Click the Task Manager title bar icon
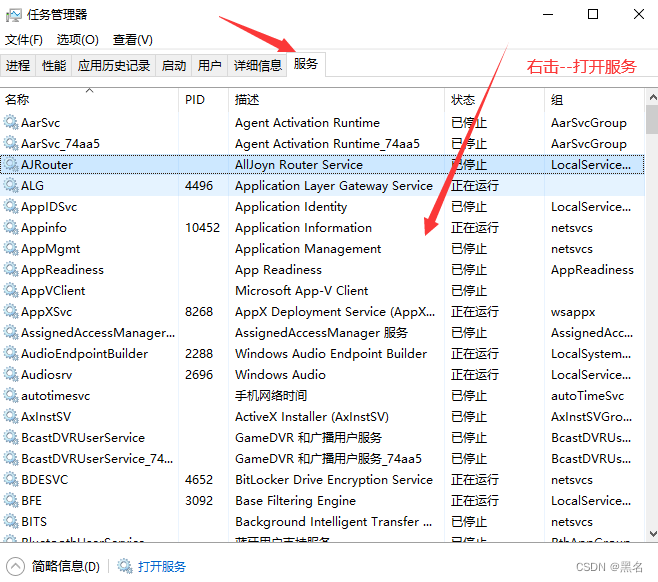 [x=13, y=15]
